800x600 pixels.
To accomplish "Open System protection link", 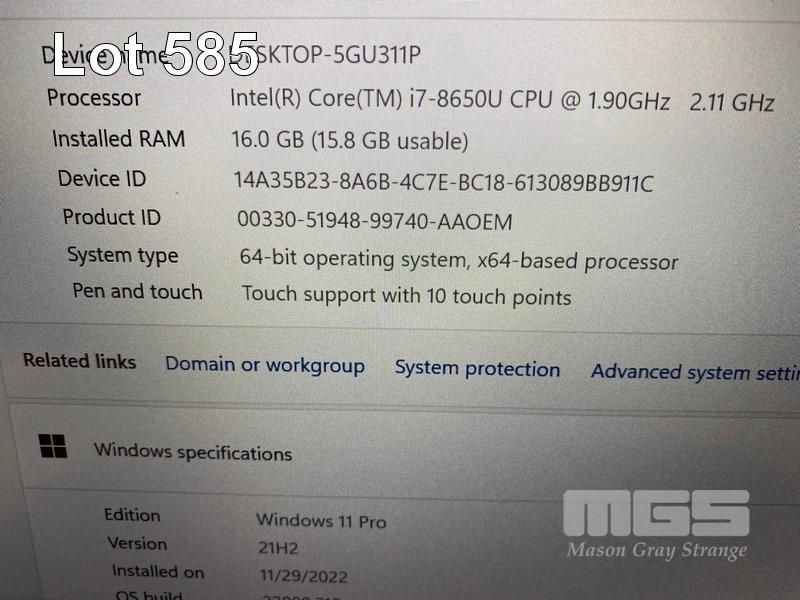I will pyautogui.click(x=478, y=368).
